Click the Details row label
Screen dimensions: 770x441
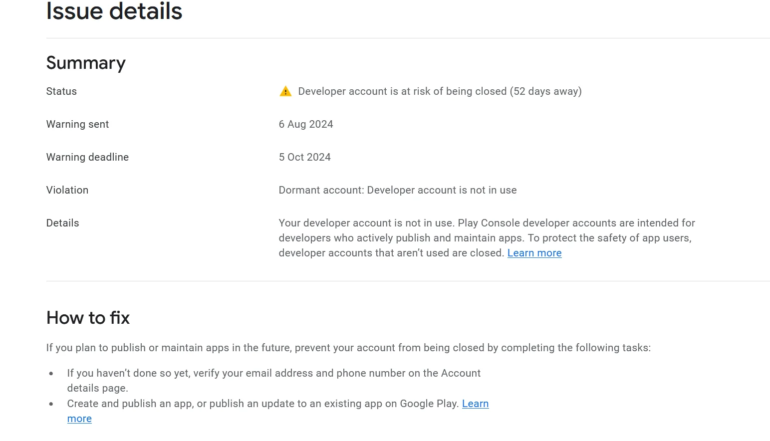tap(63, 222)
